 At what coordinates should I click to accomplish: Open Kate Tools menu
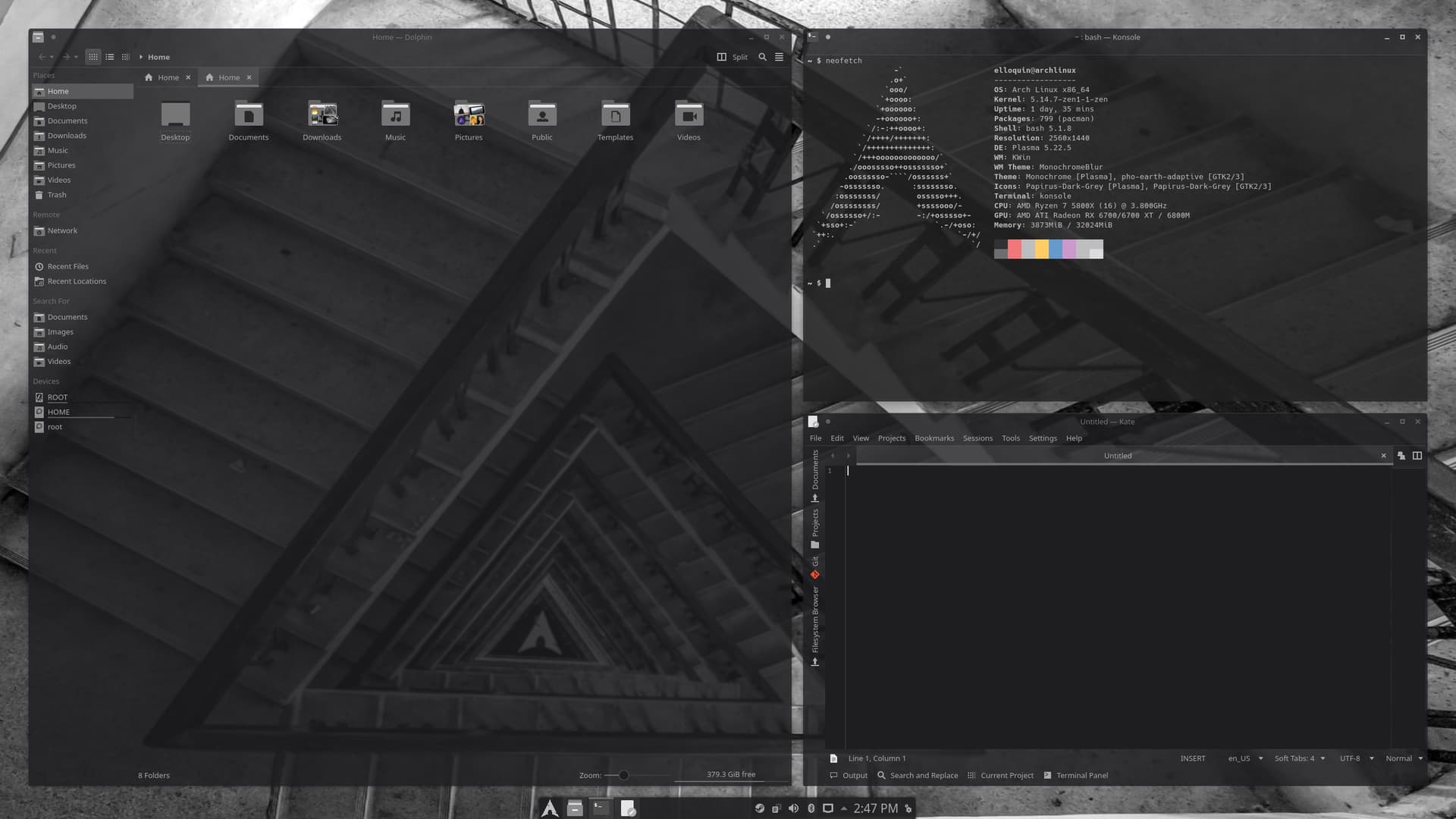click(1011, 438)
